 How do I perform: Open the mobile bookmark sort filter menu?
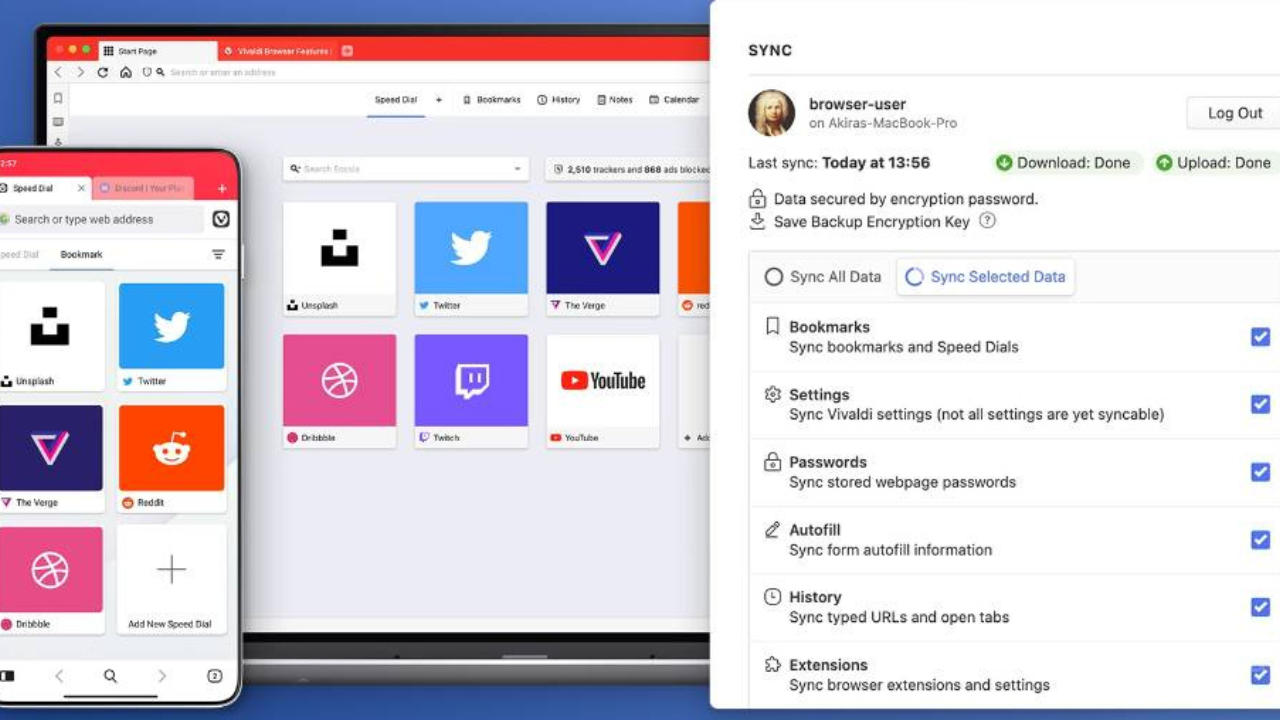tap(218, 255)
